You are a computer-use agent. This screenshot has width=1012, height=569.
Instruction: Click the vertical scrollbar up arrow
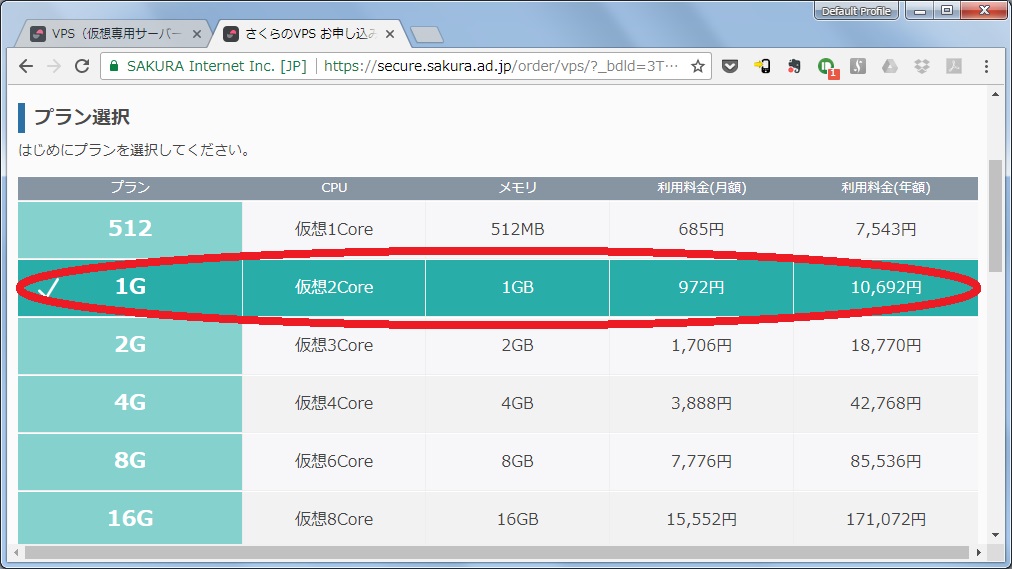(995, 94)
